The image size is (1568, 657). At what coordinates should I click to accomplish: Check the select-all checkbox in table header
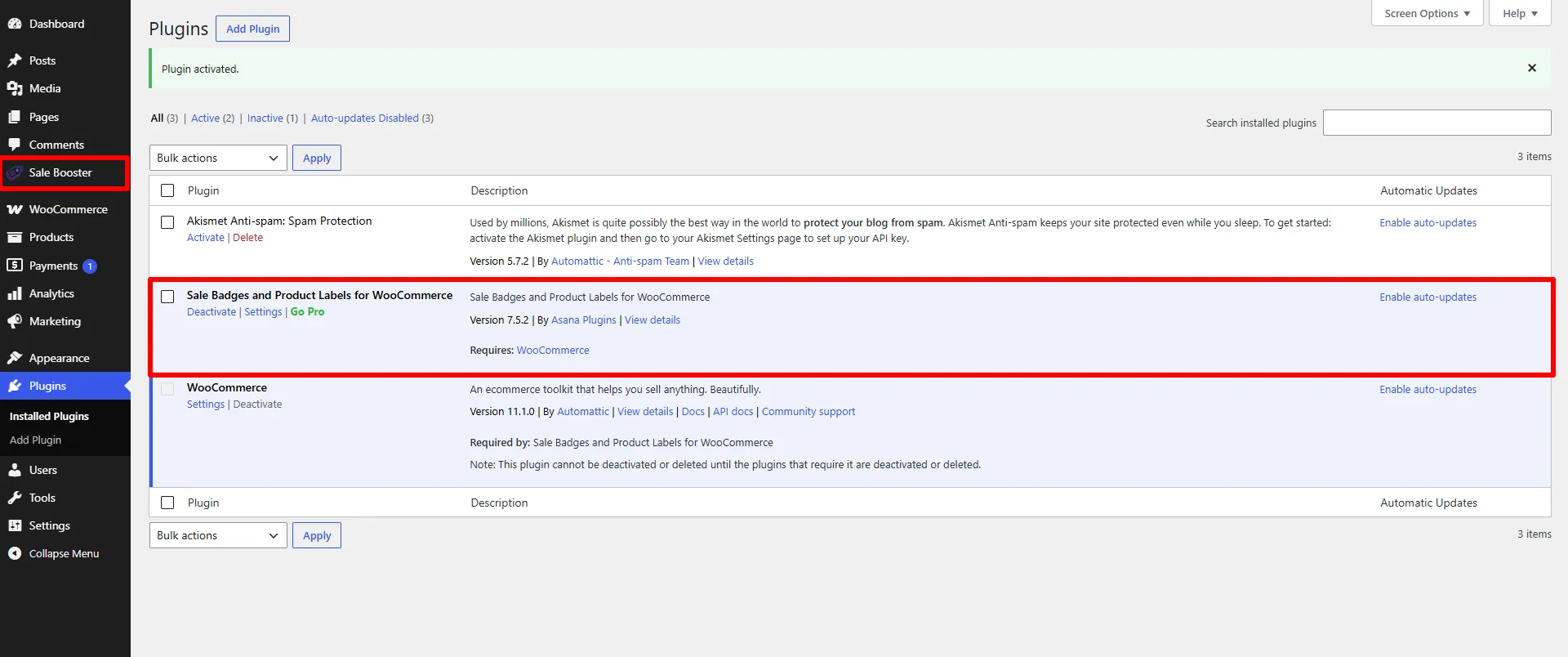coord(167,190)
